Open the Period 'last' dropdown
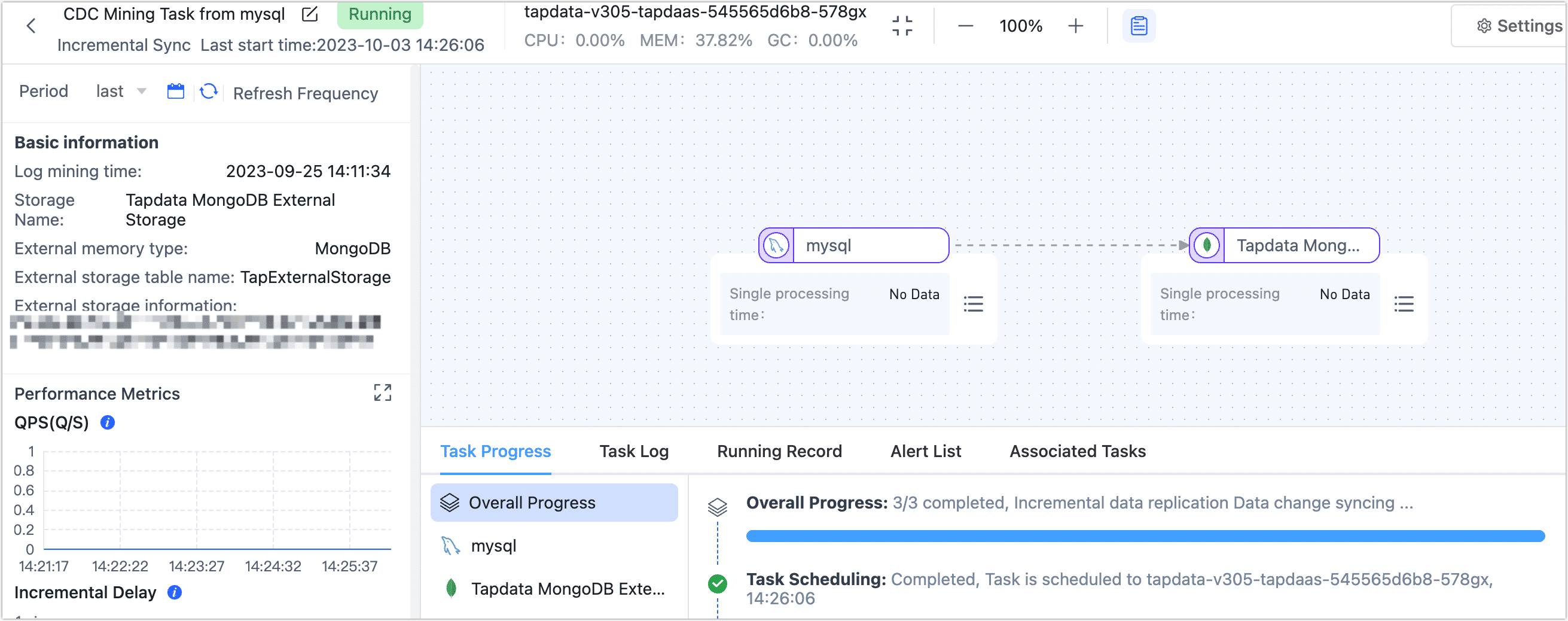 coord(121,92)
